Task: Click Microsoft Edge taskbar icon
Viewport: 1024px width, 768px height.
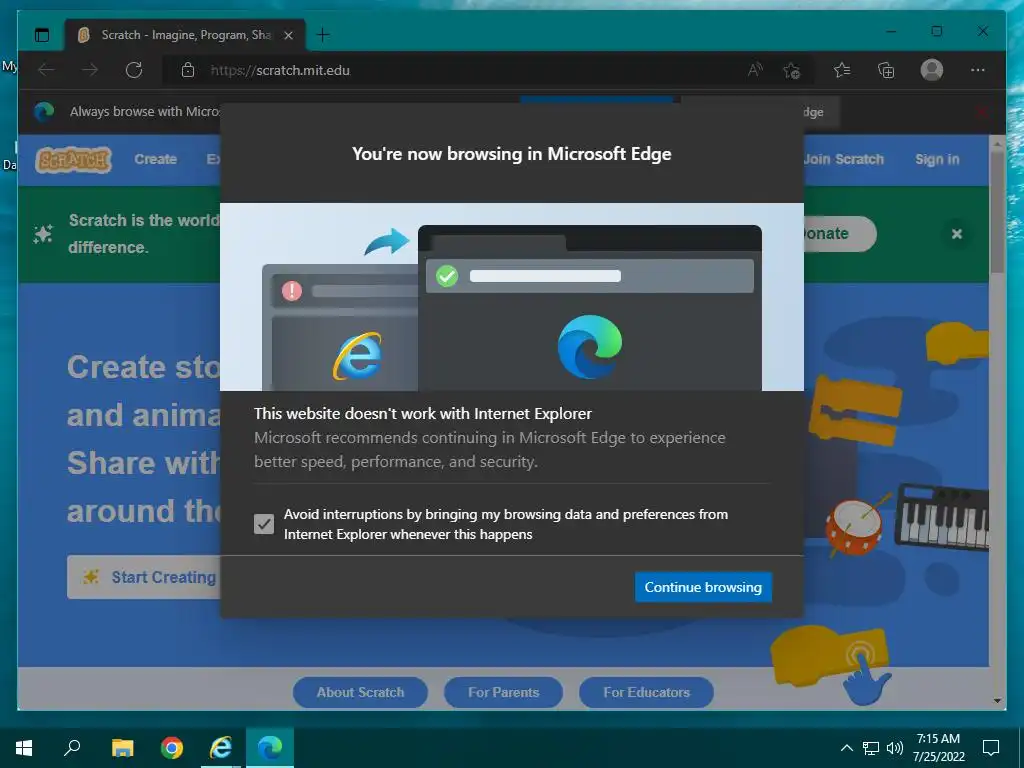Action: (x=270, y=748)
